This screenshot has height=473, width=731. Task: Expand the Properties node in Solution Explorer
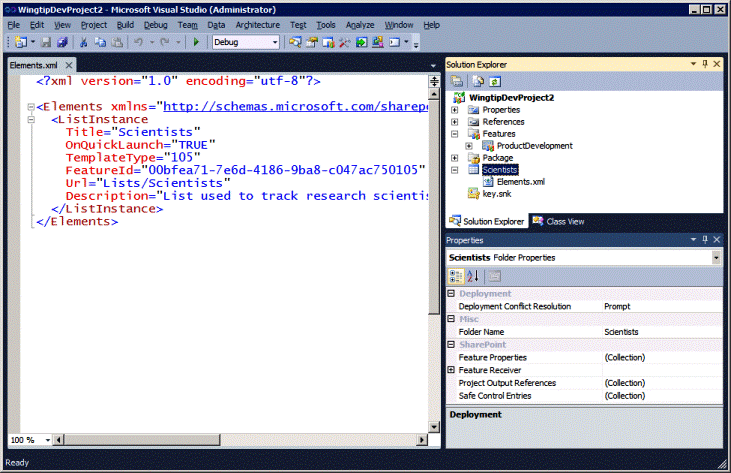[x=455, y=110]
